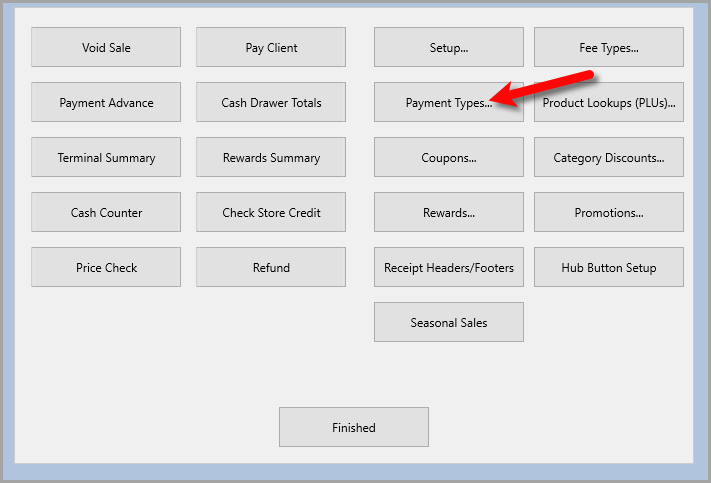This screenshot has height=483, width=711.
Task: View Cash Drawer Totals
Action: tap(271, 102)
